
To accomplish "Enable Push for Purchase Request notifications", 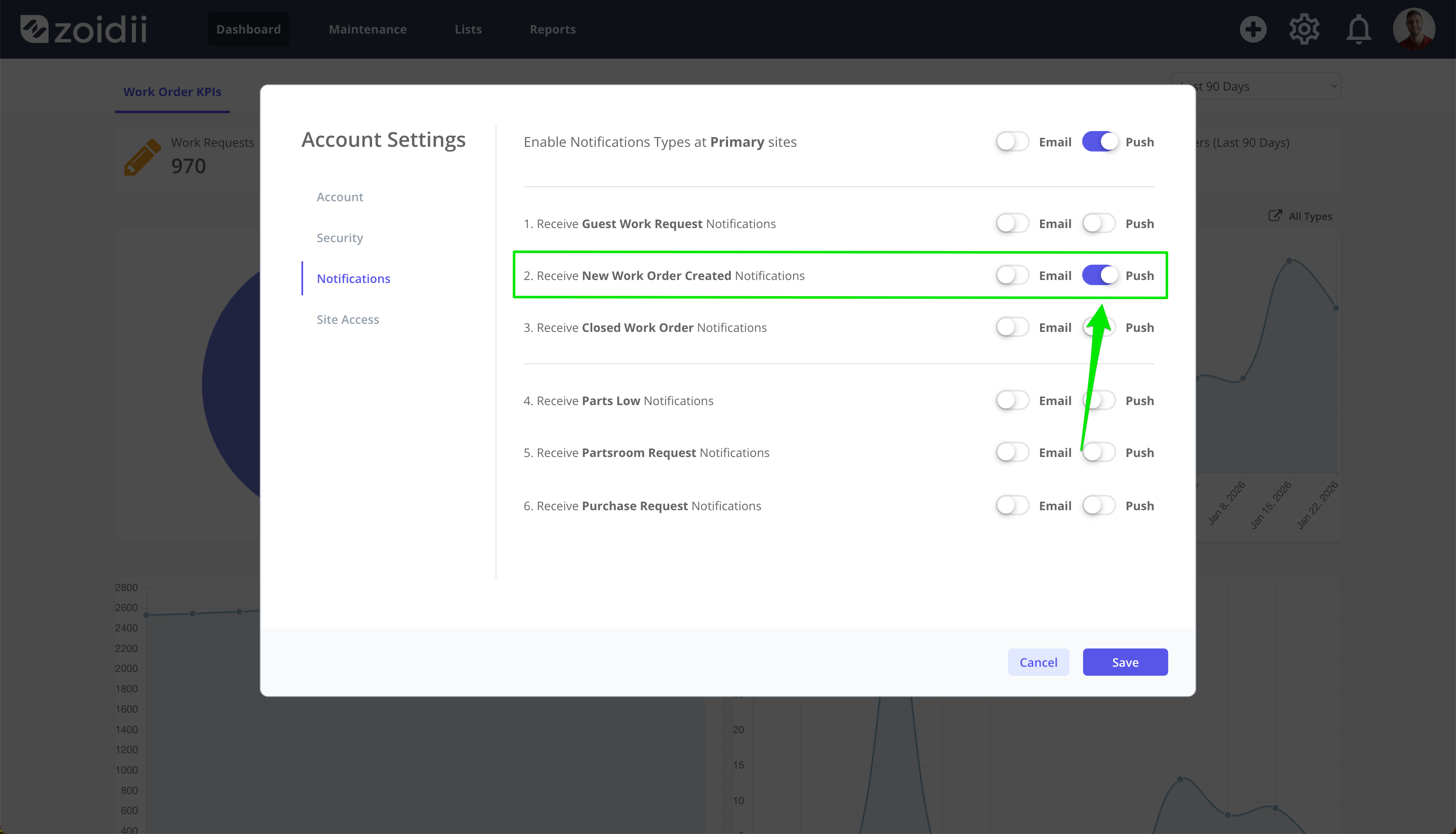I will pyautogui.click(x=1098, y=506).
